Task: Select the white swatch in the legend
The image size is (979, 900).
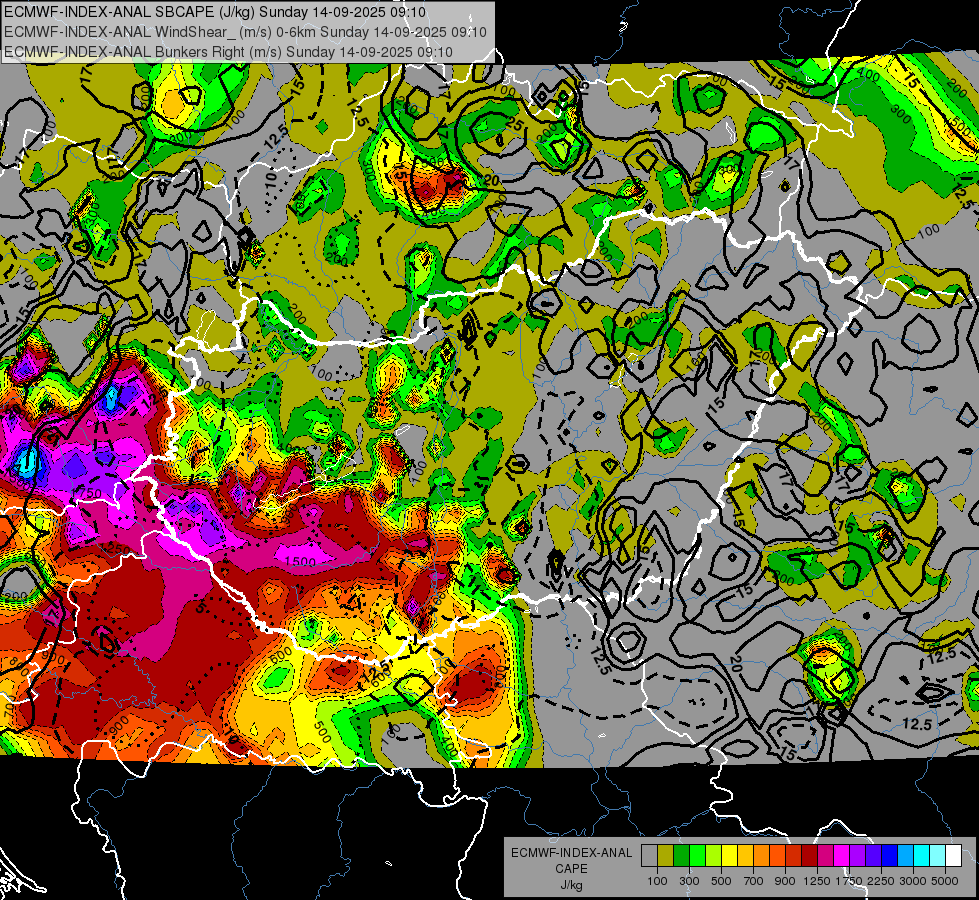Action: [954, 855]
